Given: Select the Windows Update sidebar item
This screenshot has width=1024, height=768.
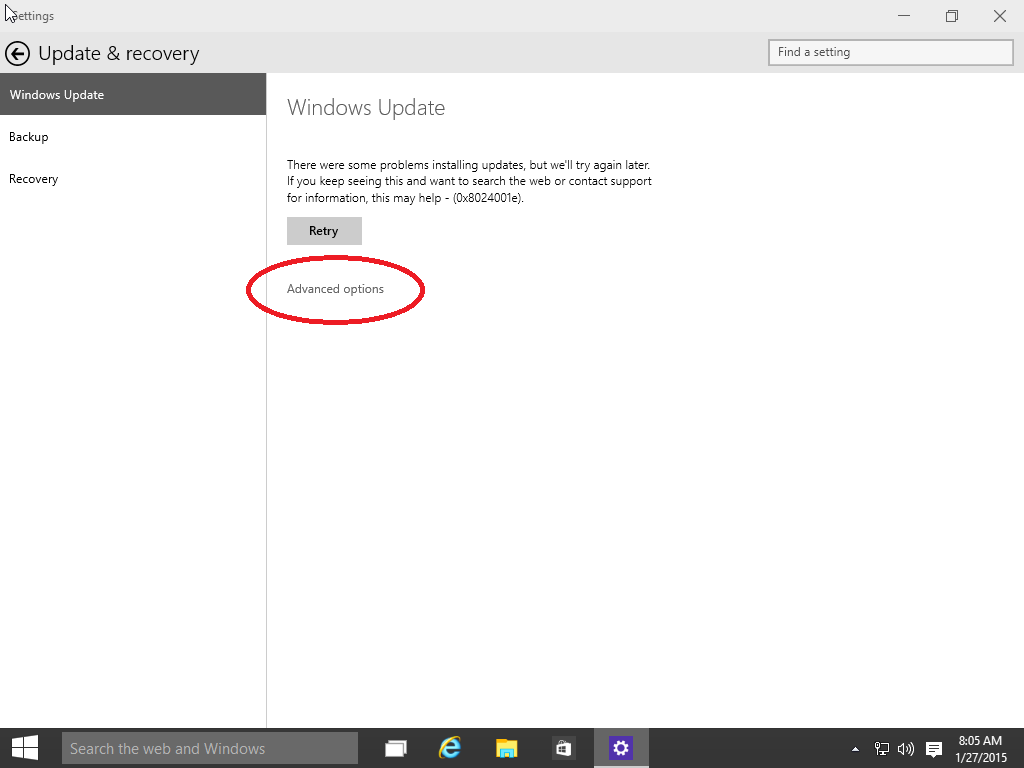Looking at the screenshot, I should tap(133, 95).
